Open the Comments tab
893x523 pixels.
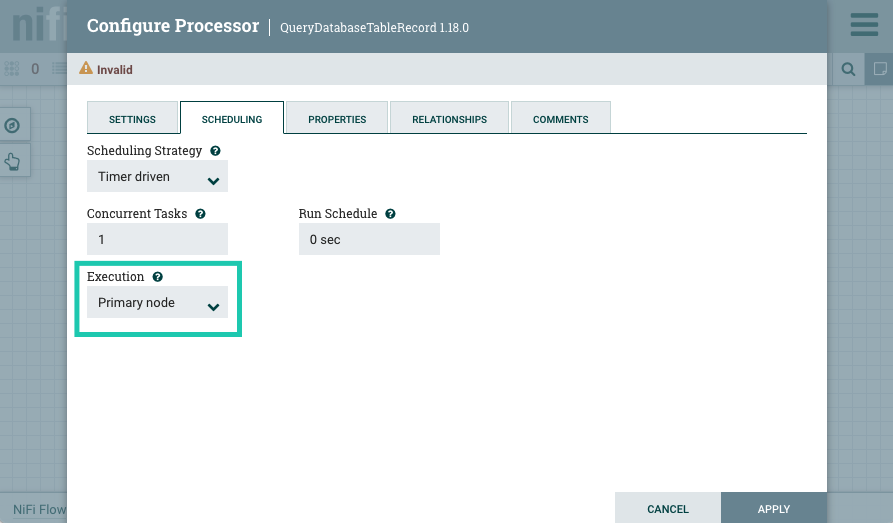coord(560,119)
